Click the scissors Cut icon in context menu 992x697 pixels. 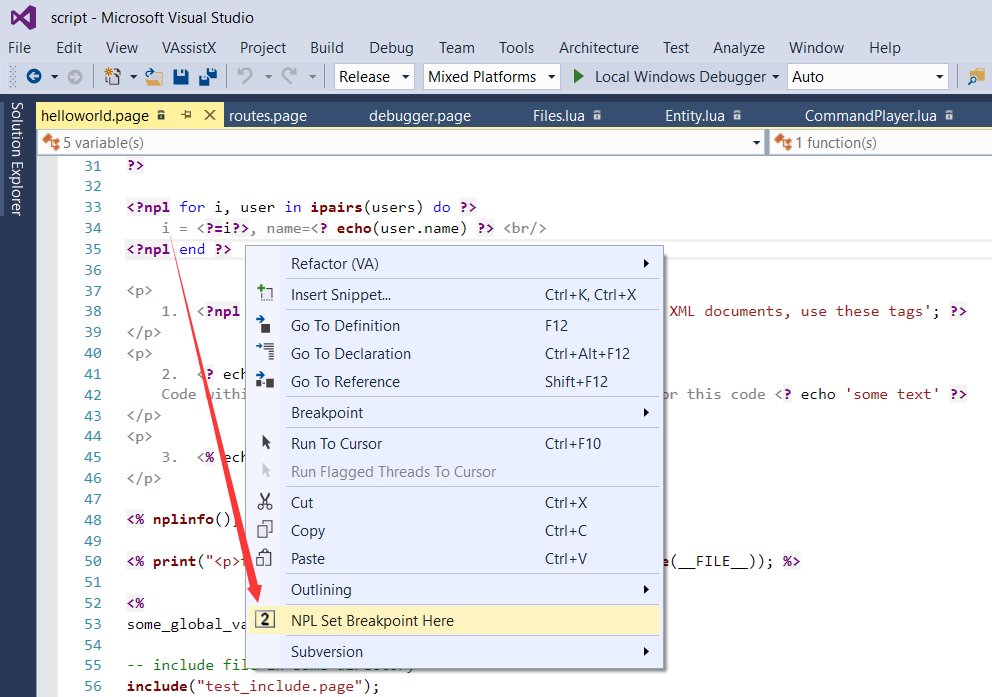pos(267,502)
